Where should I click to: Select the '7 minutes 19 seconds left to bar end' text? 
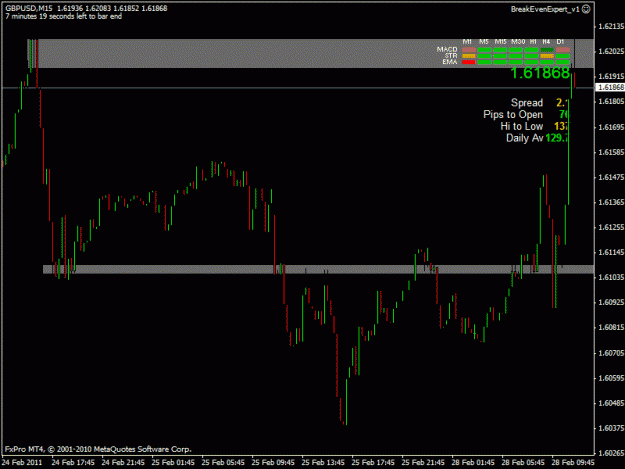(64, 16)
